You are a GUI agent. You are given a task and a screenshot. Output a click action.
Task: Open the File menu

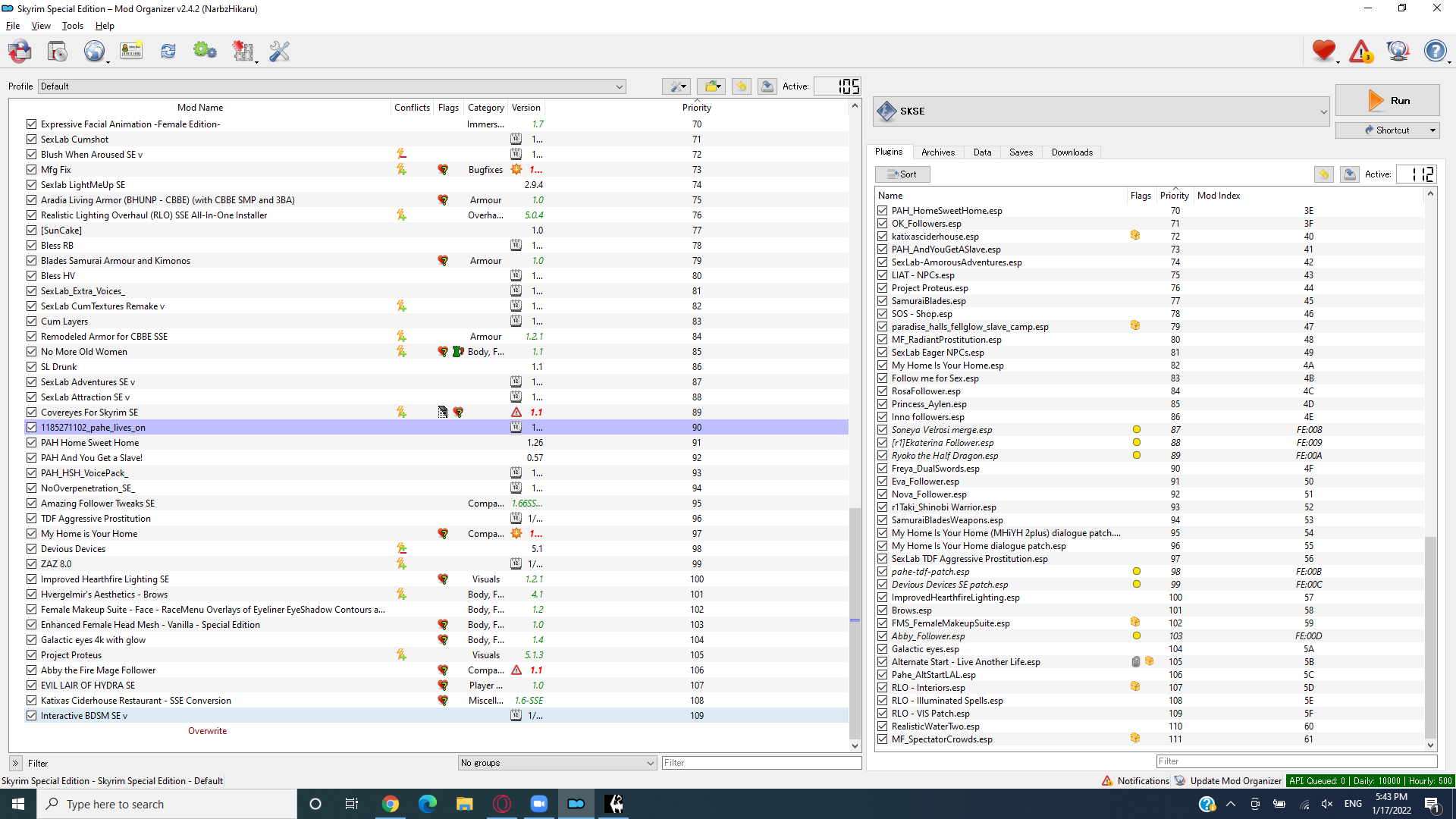coord(13,26)
